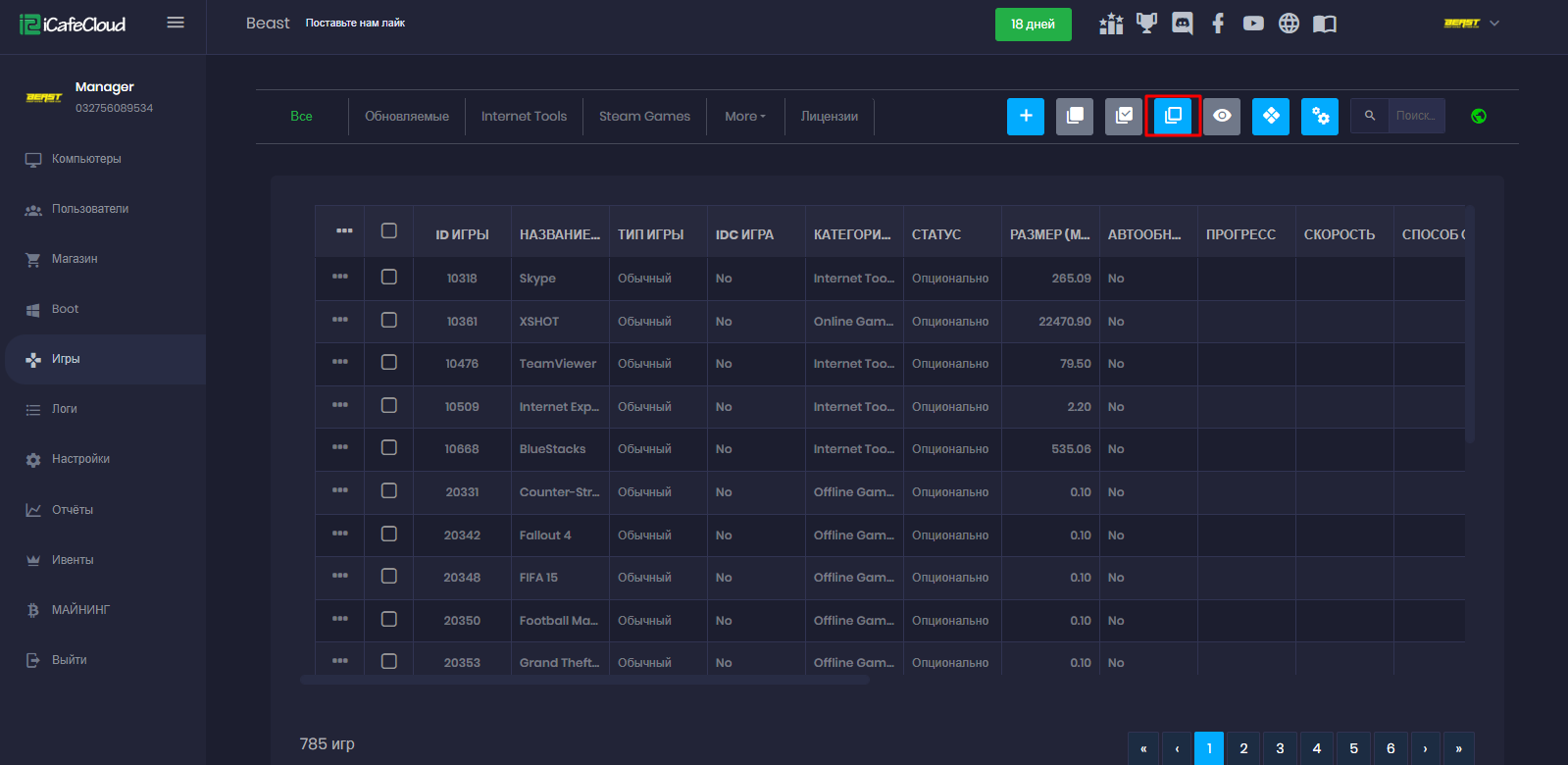
Task: Tick the checkbox for Skype row
Action: pyautogui.click(x=389, y=277)
